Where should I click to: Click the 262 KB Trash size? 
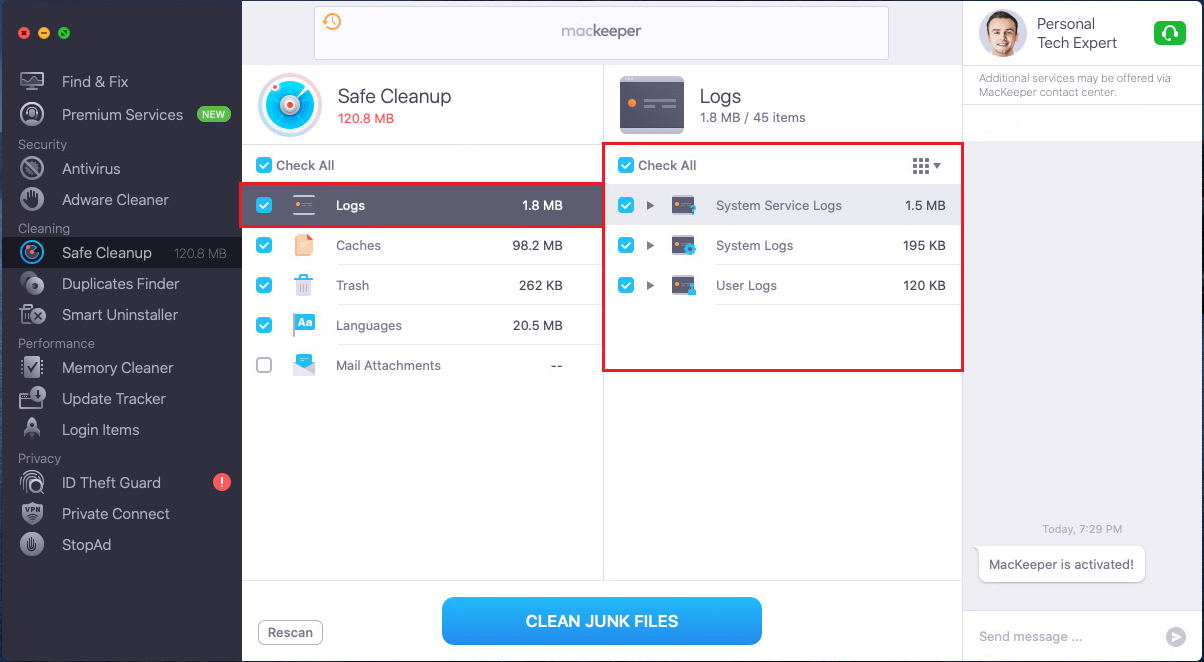click(541, 285)
